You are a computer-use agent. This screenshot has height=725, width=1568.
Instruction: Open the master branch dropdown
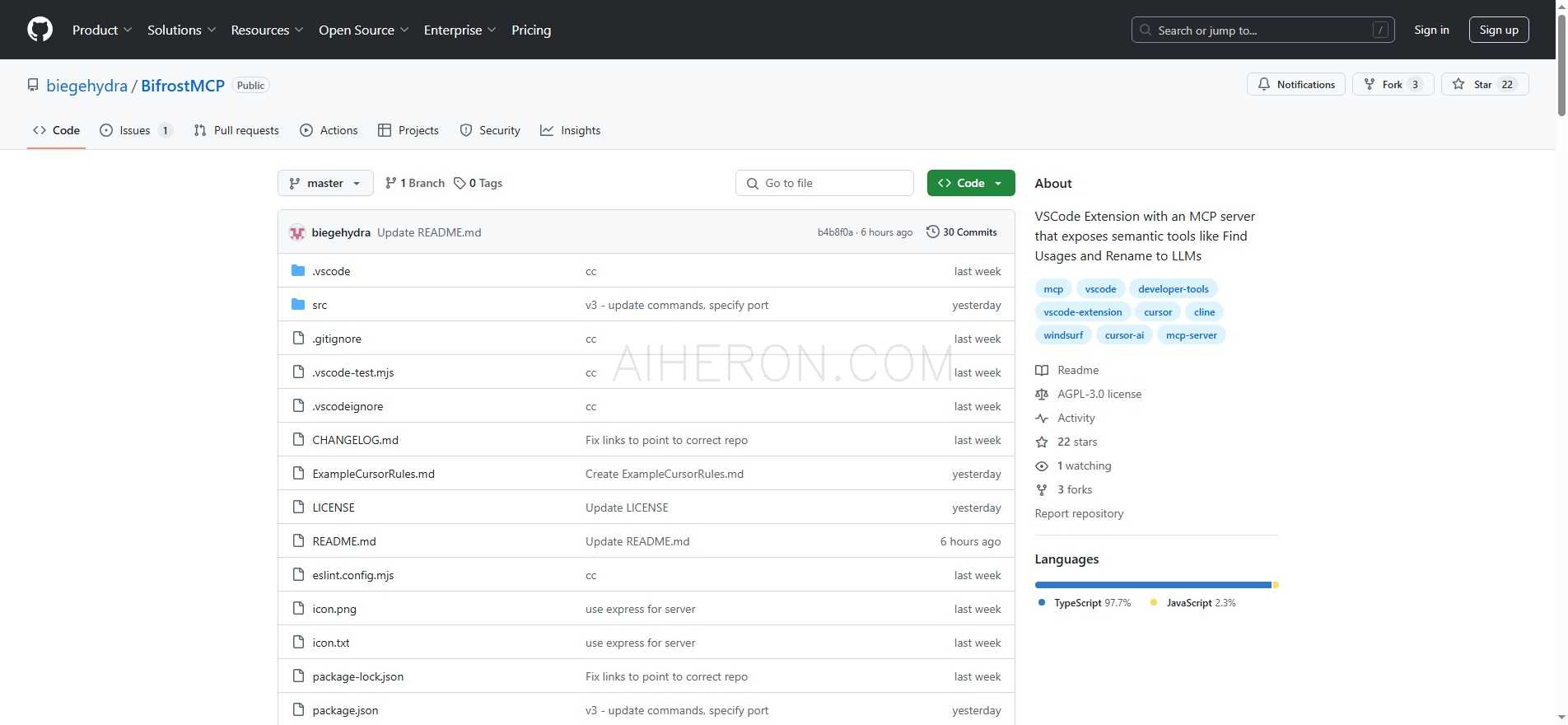pos(325,183)
